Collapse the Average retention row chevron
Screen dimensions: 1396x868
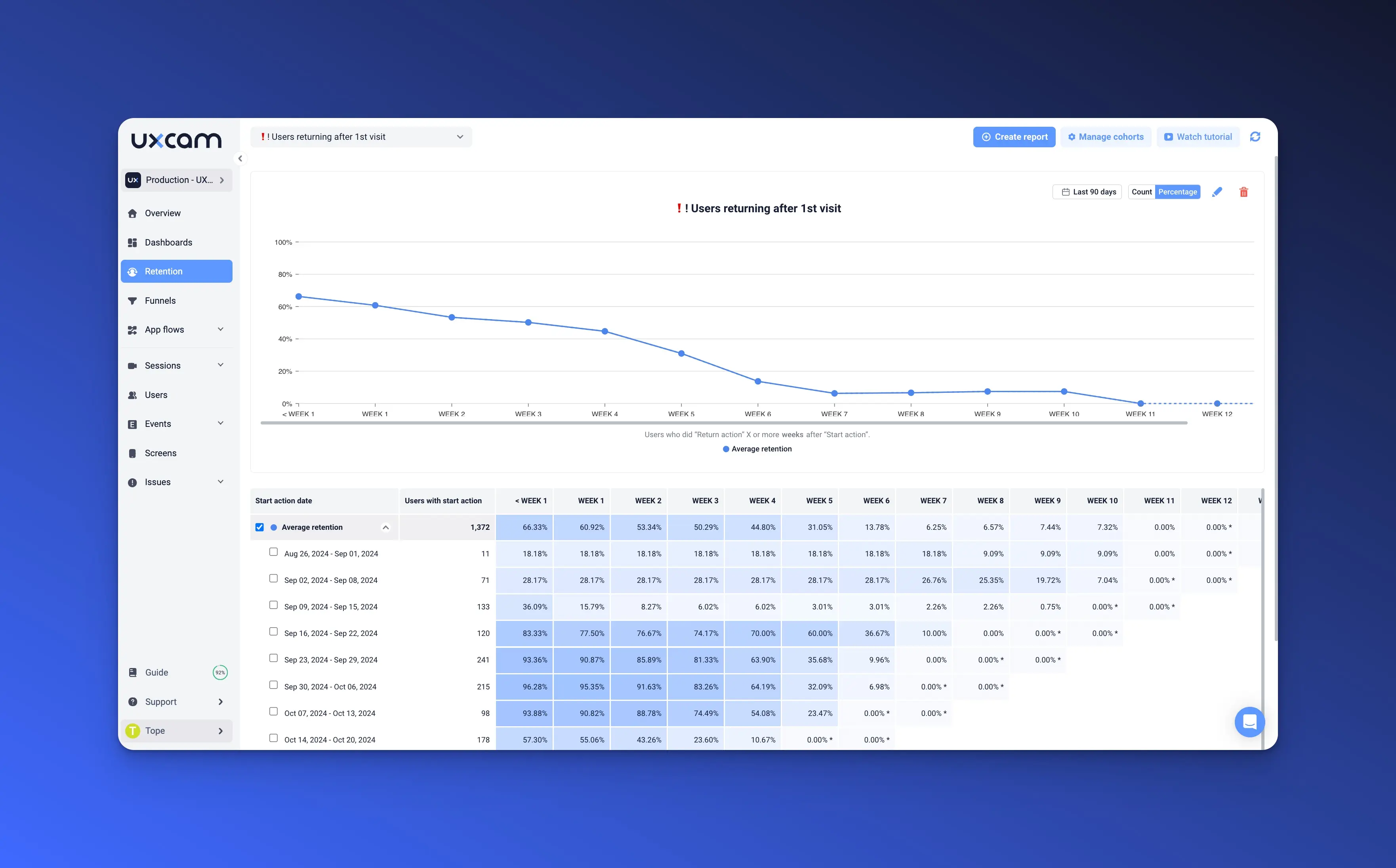click(x=386, y=527)
